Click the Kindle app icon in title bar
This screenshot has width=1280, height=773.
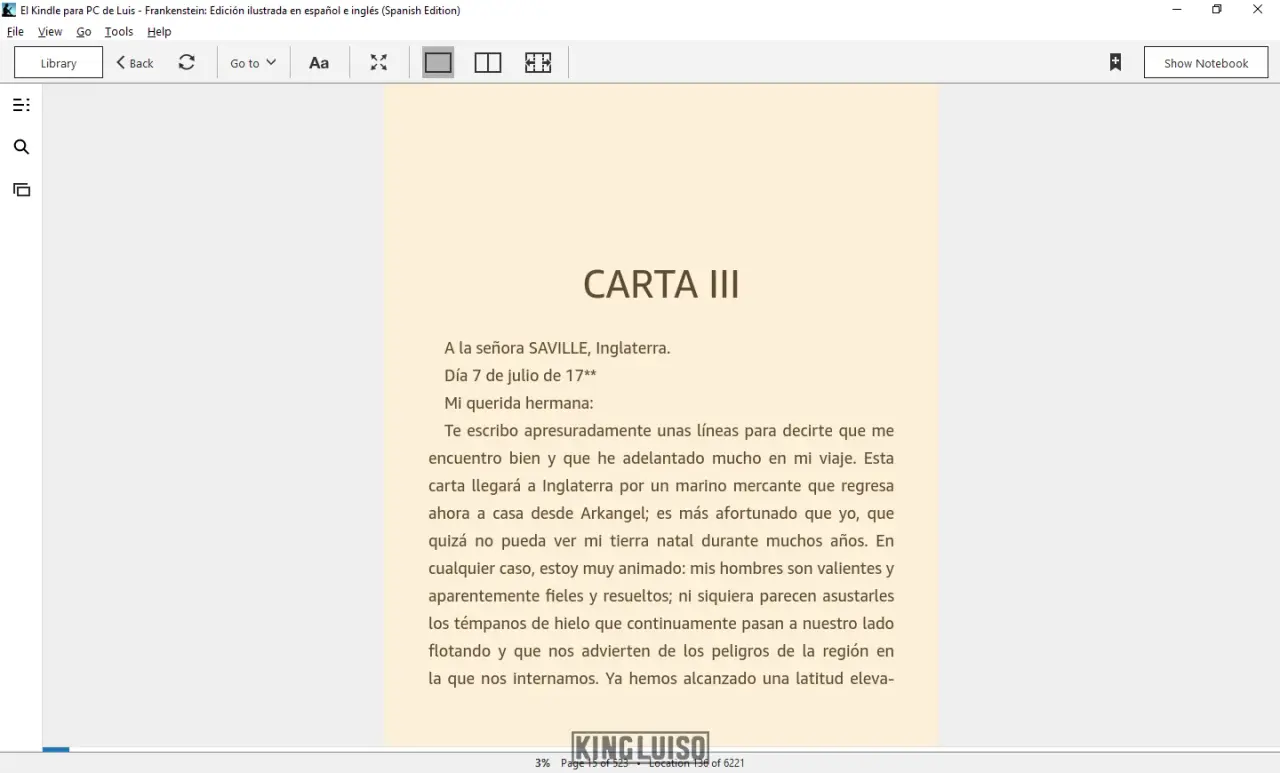[9, 10]
